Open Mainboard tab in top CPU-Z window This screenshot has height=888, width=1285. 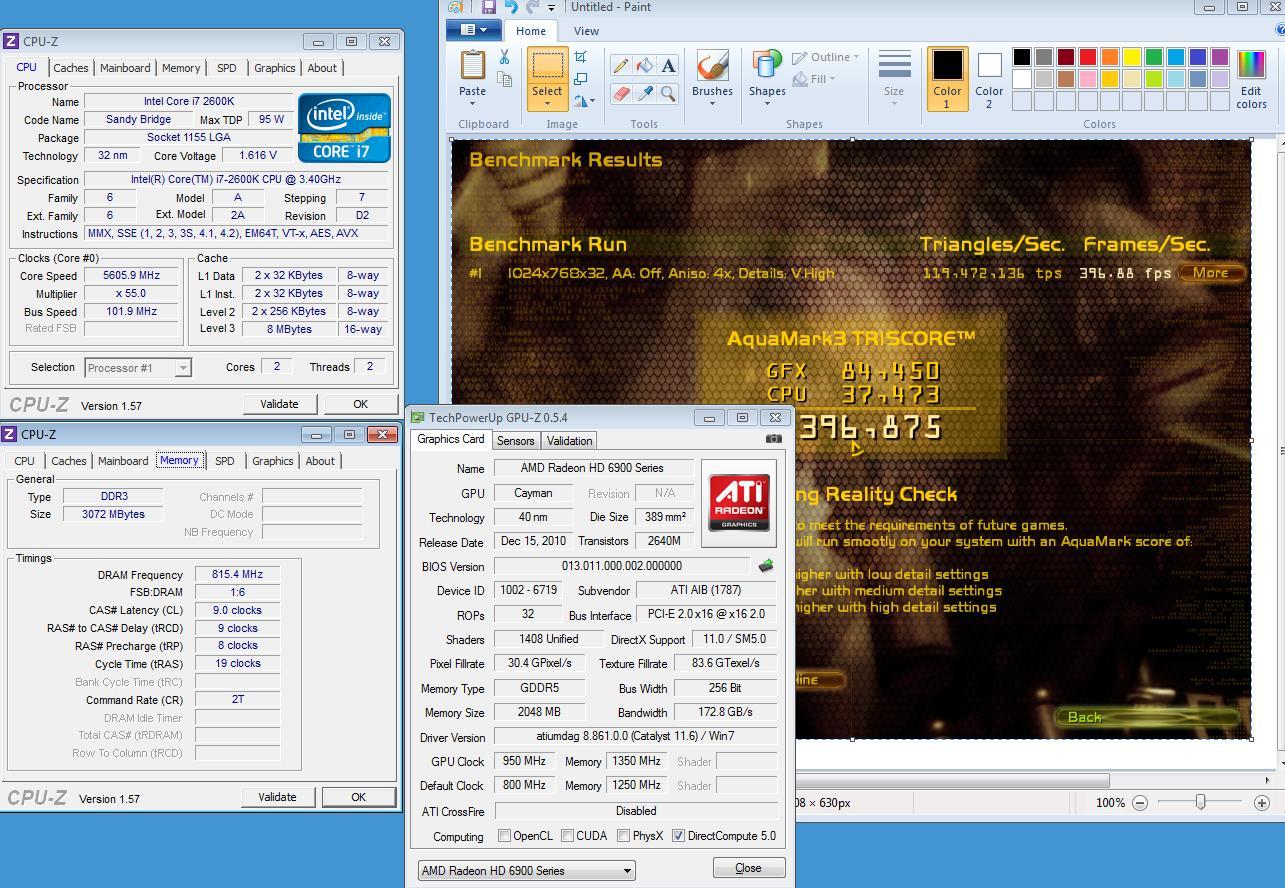click(125, 68)
